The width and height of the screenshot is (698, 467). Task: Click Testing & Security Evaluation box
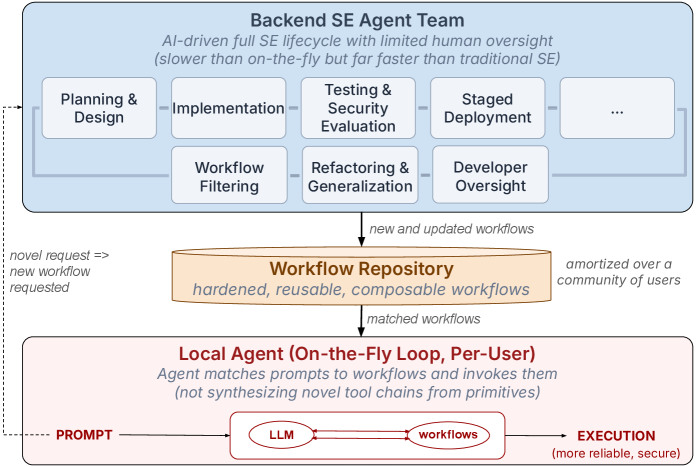coord(358,108)
